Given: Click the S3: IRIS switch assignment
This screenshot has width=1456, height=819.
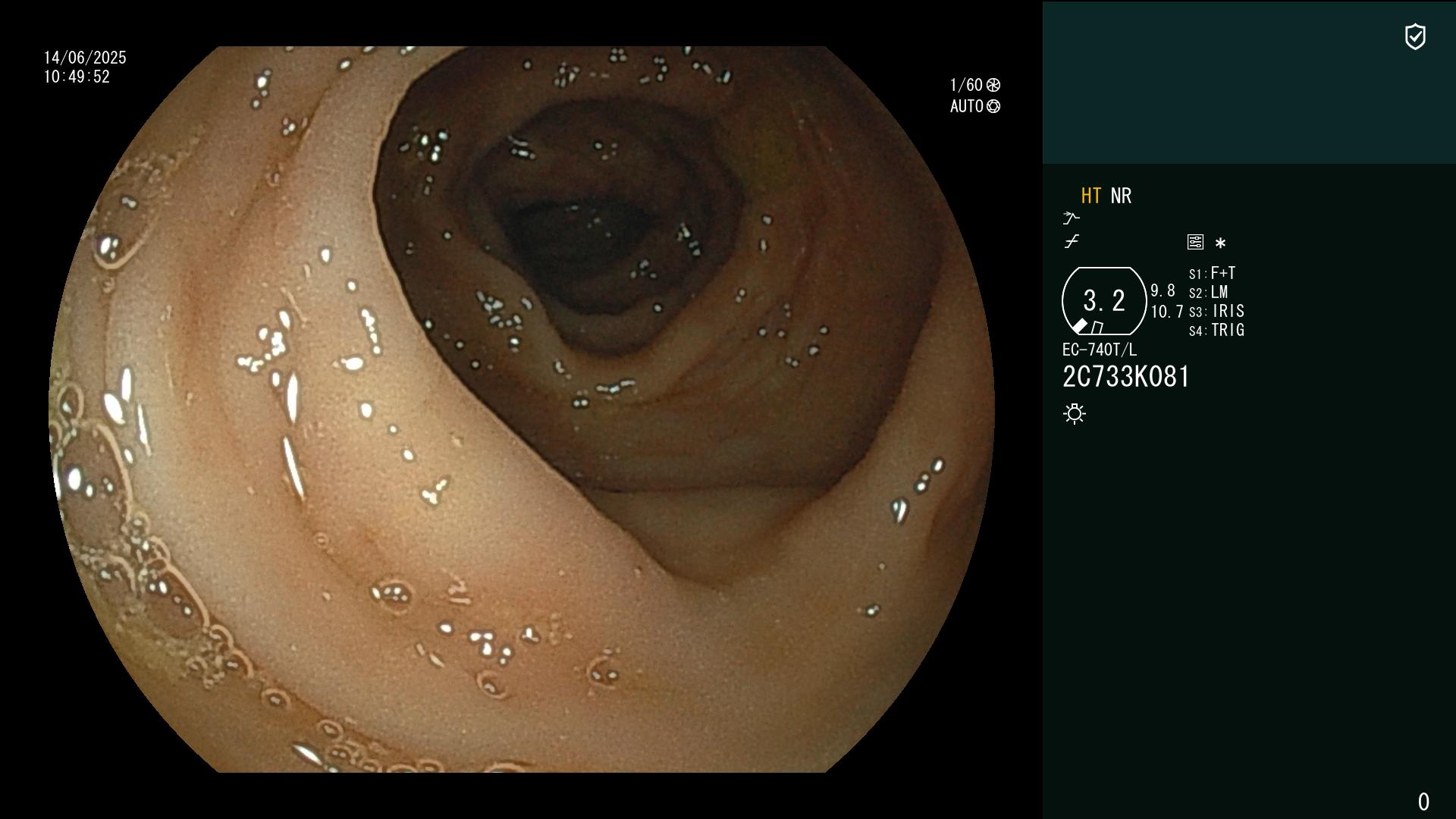Looking at the screenshot, I should click(x=1217, y=311).
